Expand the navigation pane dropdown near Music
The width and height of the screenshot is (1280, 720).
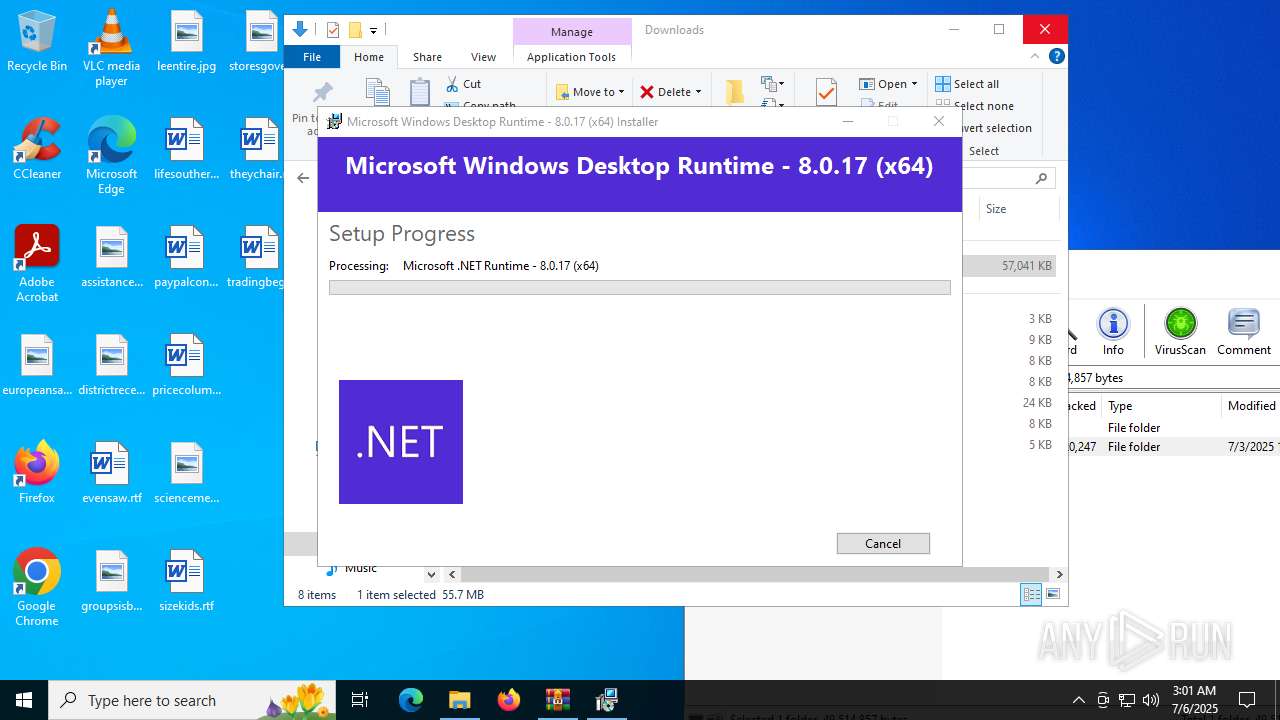click(x=431, y=574)
